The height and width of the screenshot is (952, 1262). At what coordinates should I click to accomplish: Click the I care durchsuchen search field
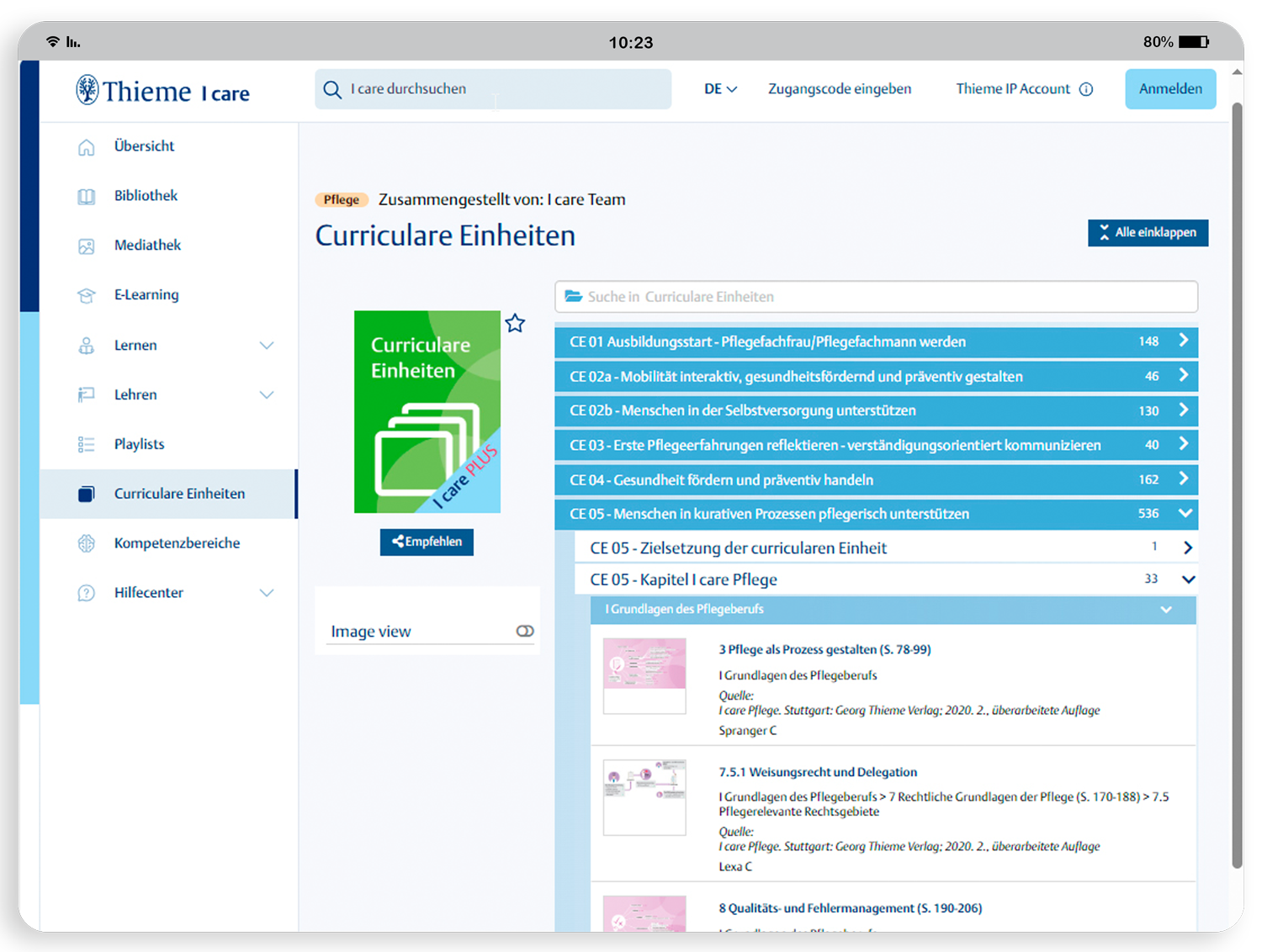coord(493,89)
